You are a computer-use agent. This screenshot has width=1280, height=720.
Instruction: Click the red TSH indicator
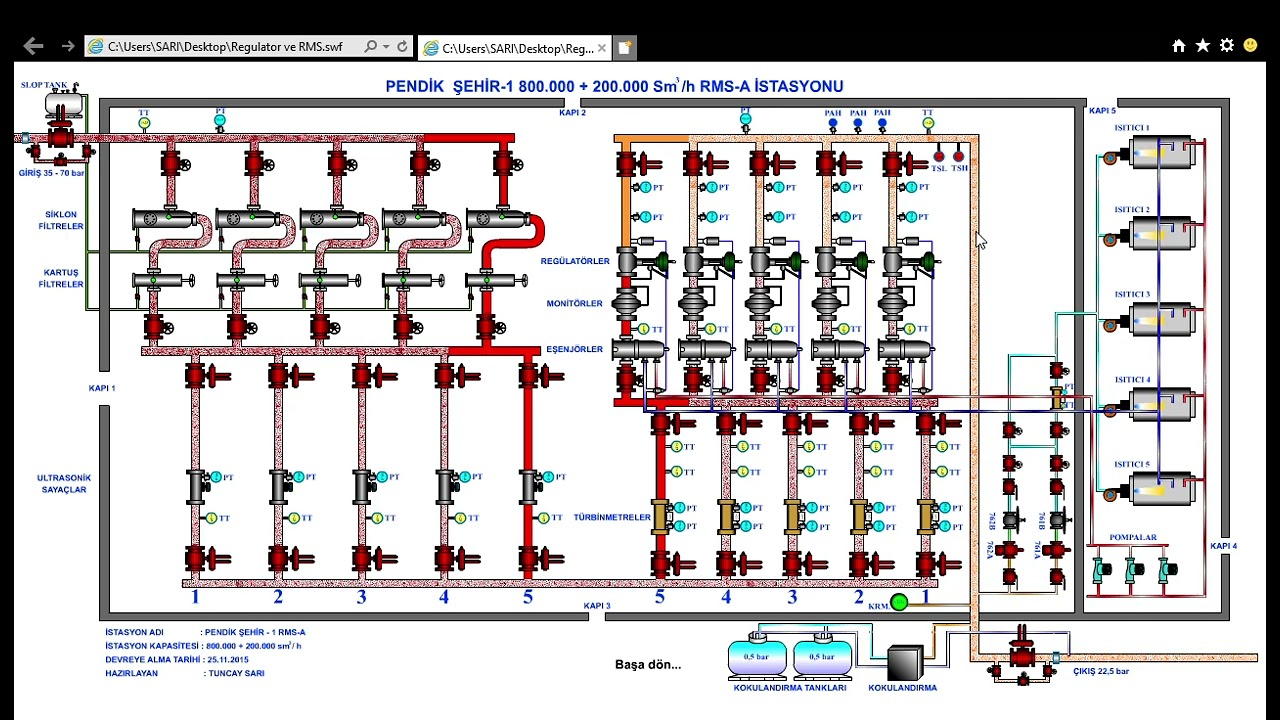coord(959,156)
